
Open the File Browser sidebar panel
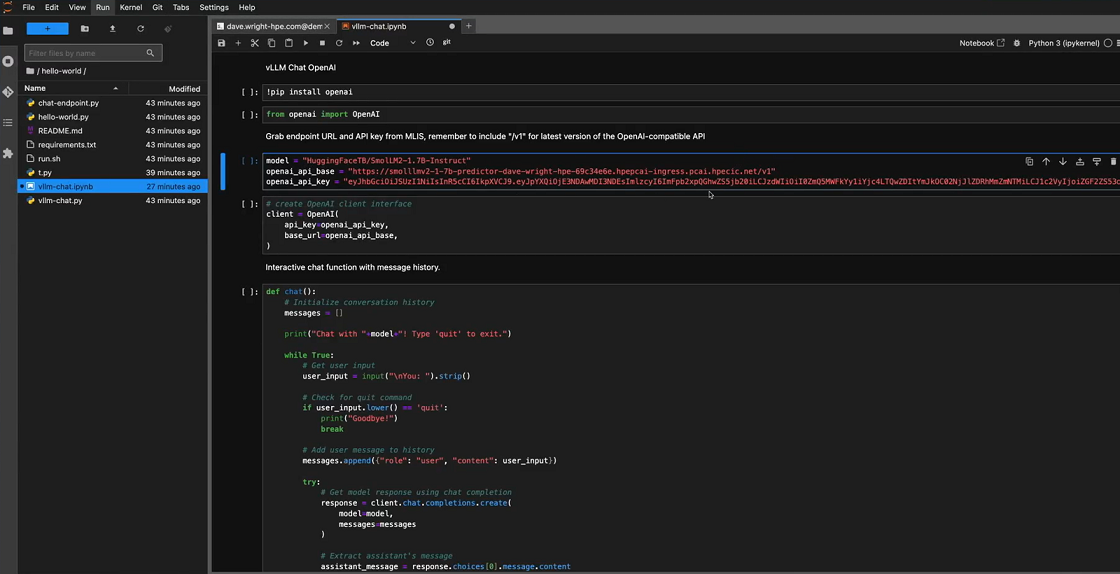point(8,31)
